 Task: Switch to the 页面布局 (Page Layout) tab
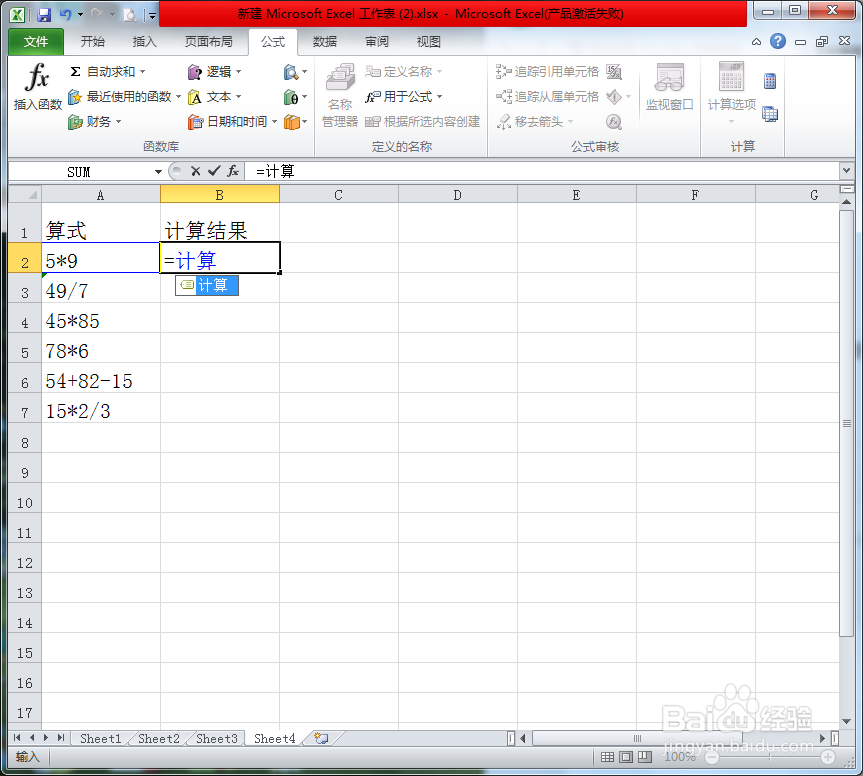tap(209, 42)
